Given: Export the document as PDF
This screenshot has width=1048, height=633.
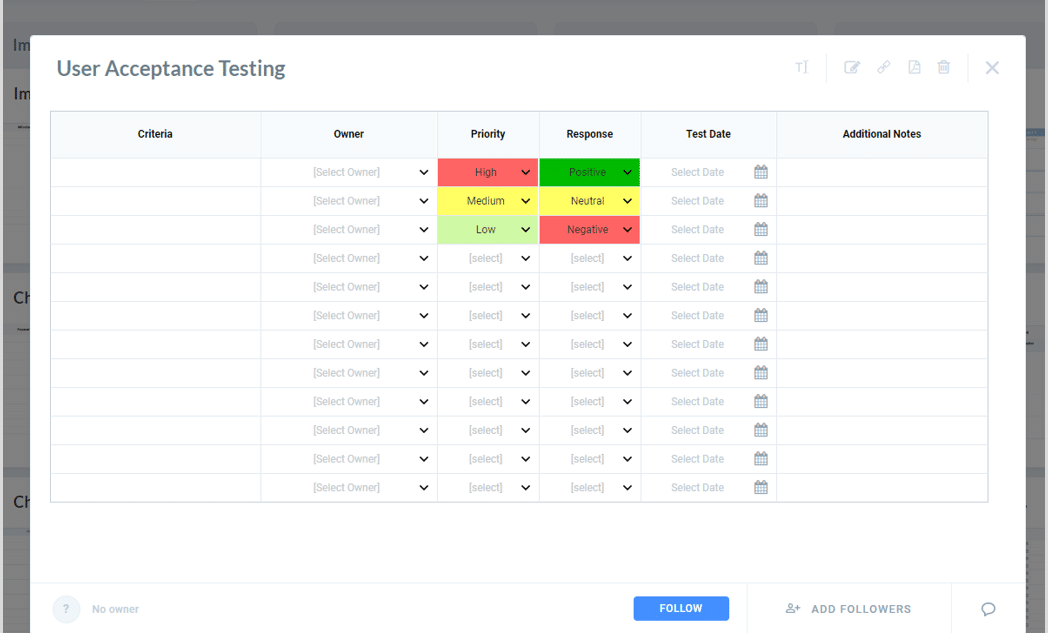Looking at the screenshot, I should coord(914,67).
